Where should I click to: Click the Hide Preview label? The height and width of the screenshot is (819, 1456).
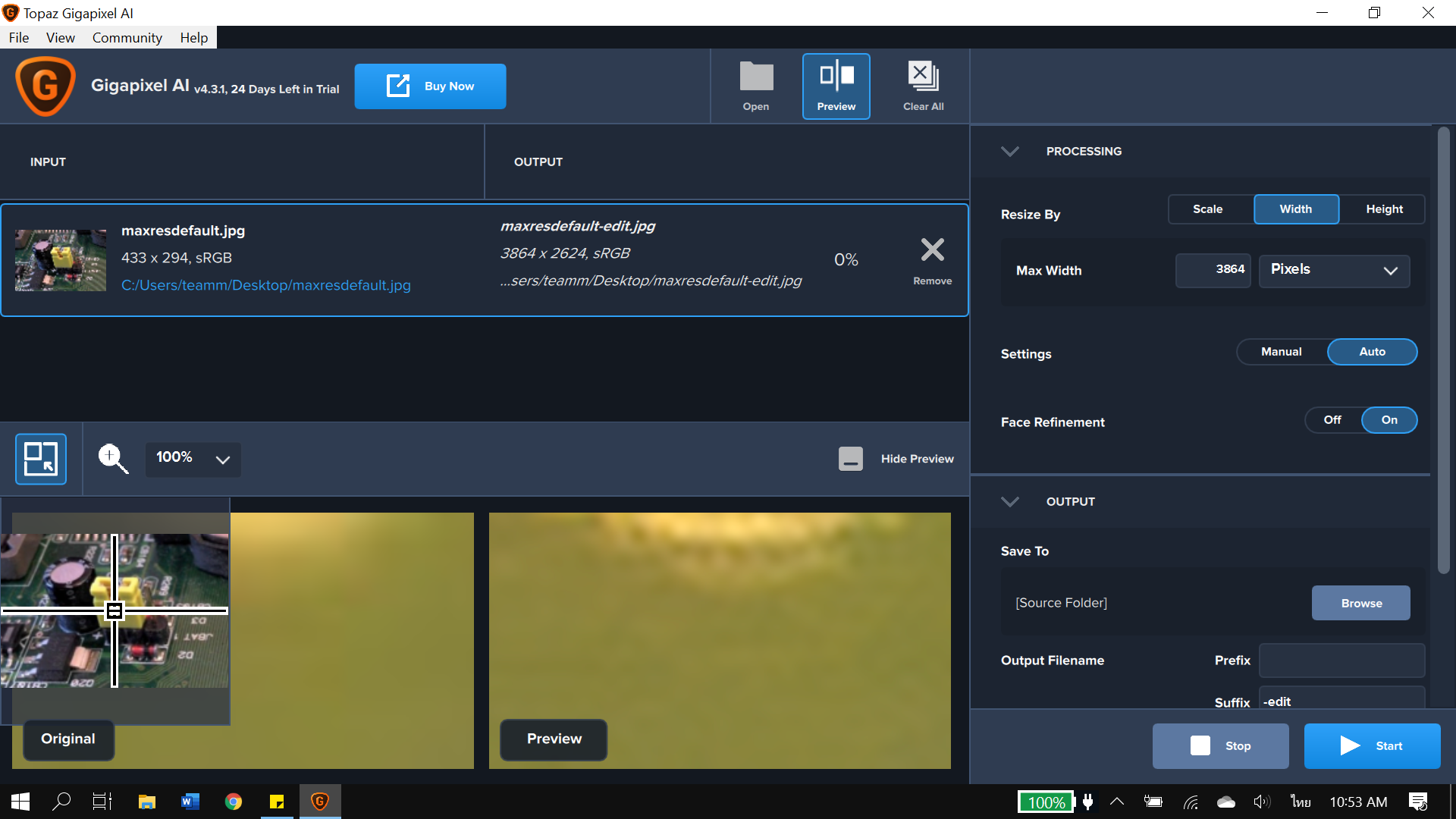click(x=917, y=459)
